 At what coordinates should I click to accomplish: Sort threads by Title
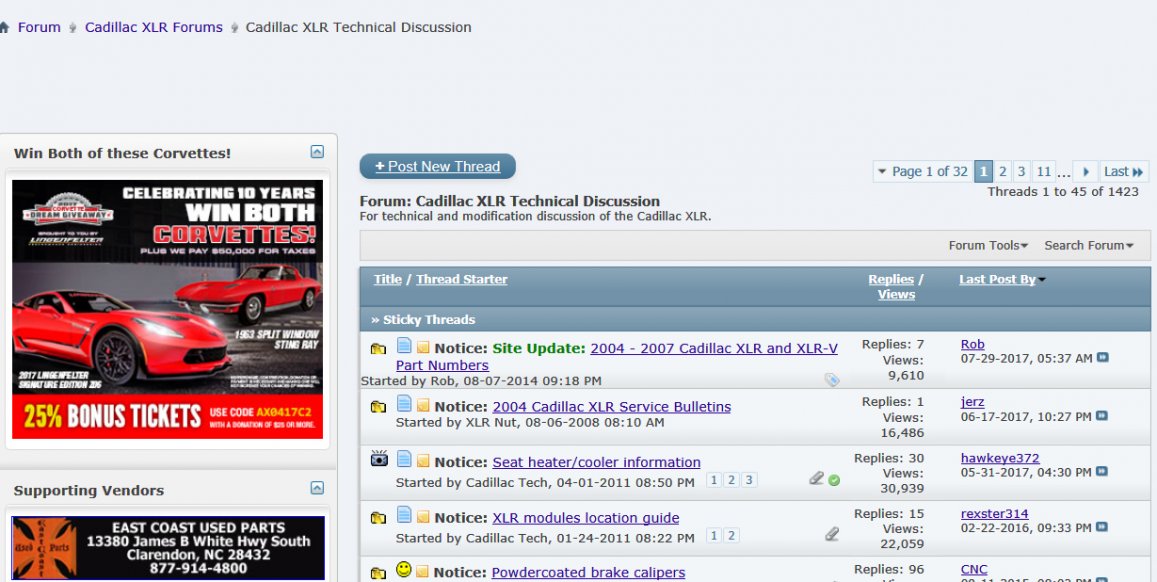(387, 279)
